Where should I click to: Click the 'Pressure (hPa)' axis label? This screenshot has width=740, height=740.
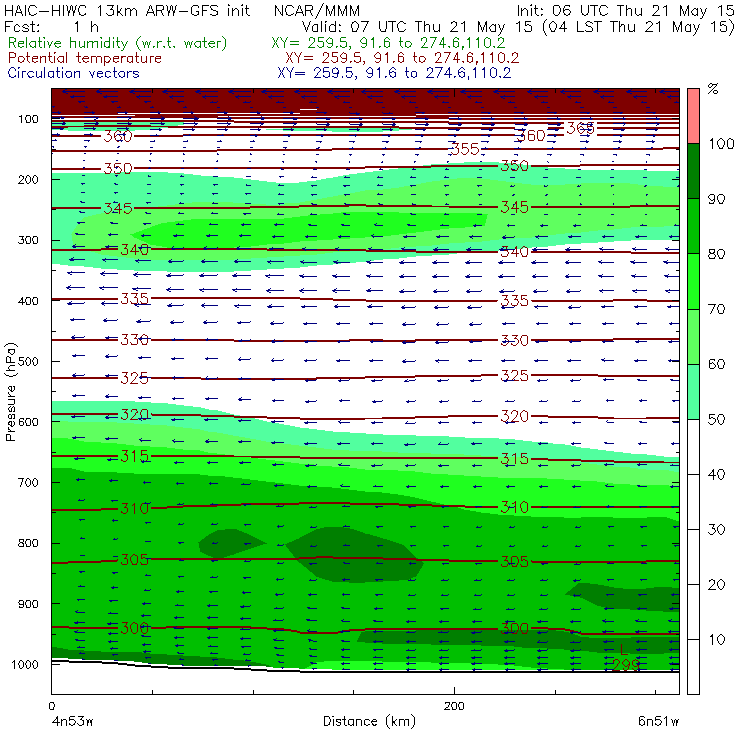[x=10, y=392]
